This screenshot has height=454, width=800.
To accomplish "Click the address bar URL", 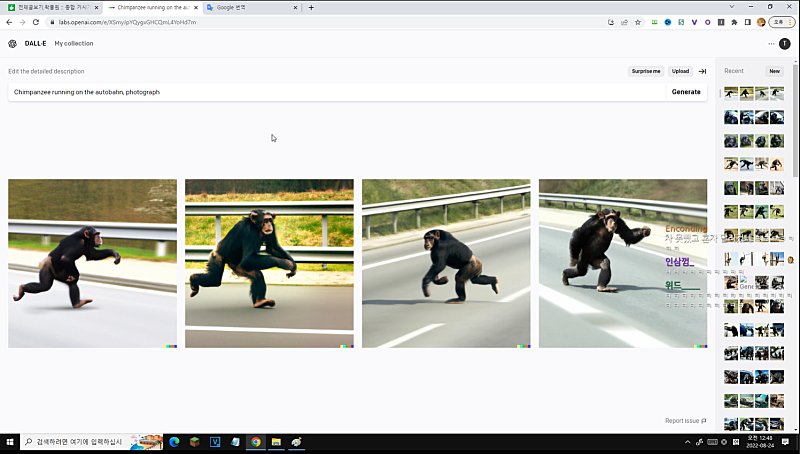I will 127,22.
